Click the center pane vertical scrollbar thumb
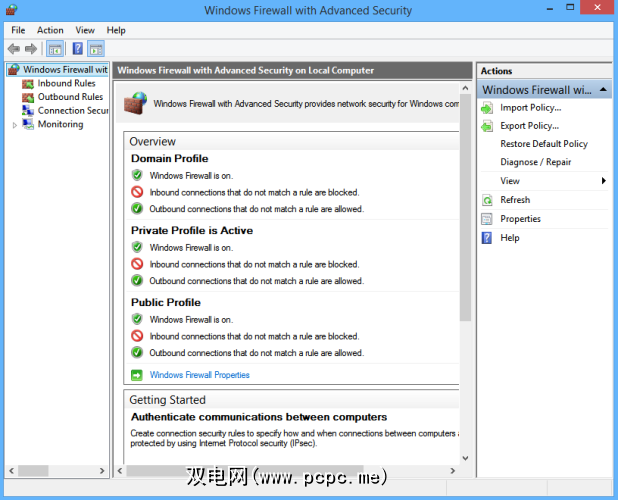This screenshot has height=500, width=618. point(465,208)
